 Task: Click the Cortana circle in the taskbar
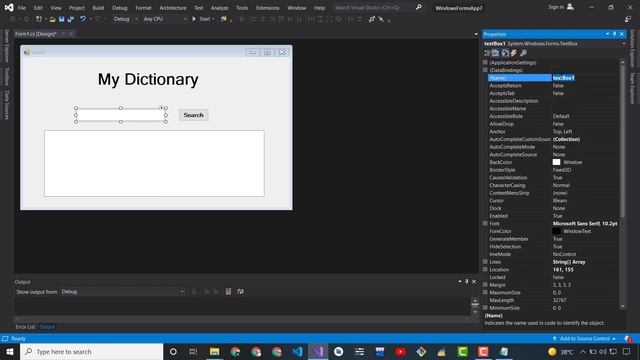[x=173, y=351]
